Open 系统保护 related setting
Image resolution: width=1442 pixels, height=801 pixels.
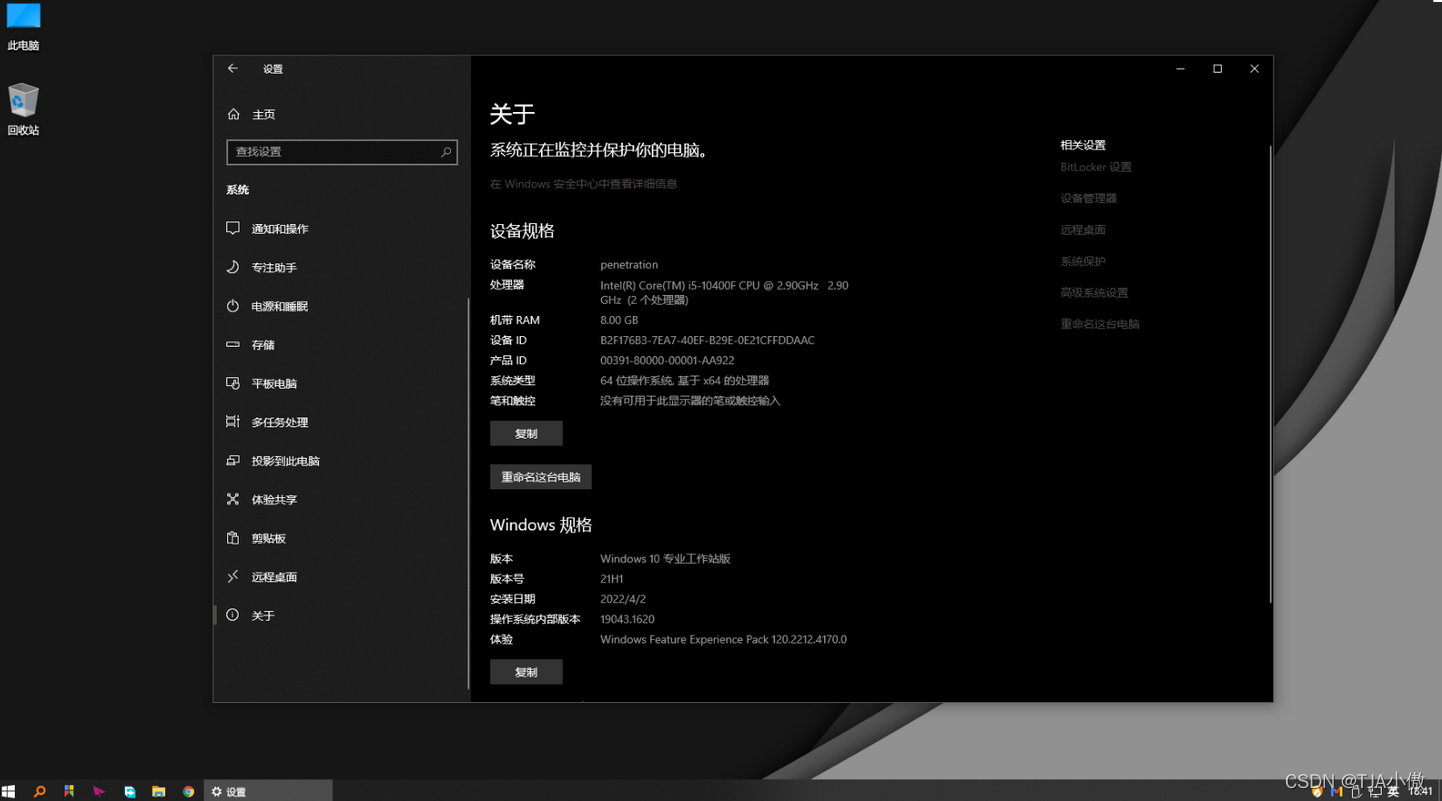pyautogui.click(x=1083, y=261)
